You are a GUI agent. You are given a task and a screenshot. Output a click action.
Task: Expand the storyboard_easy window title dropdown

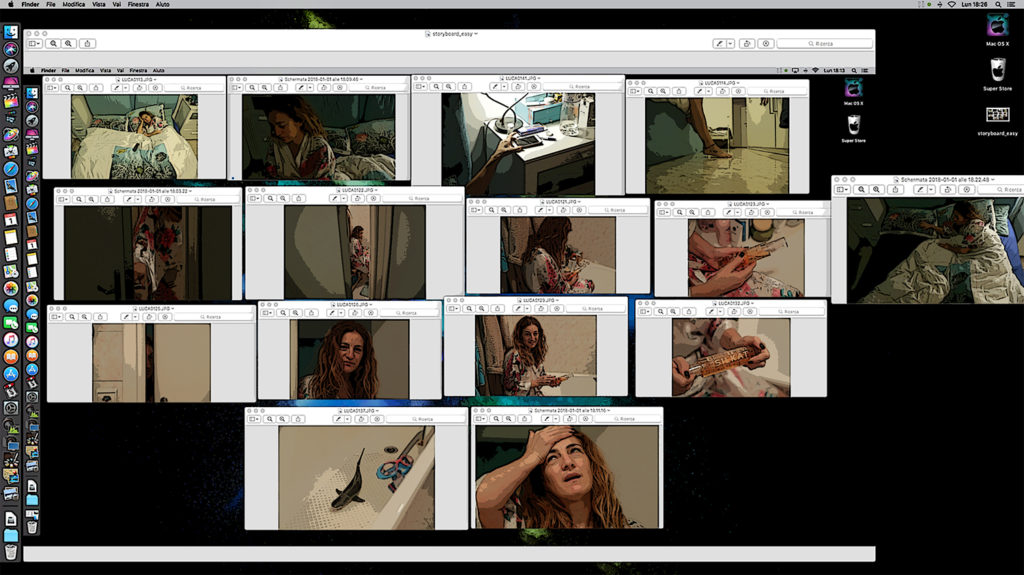(476, 33)
